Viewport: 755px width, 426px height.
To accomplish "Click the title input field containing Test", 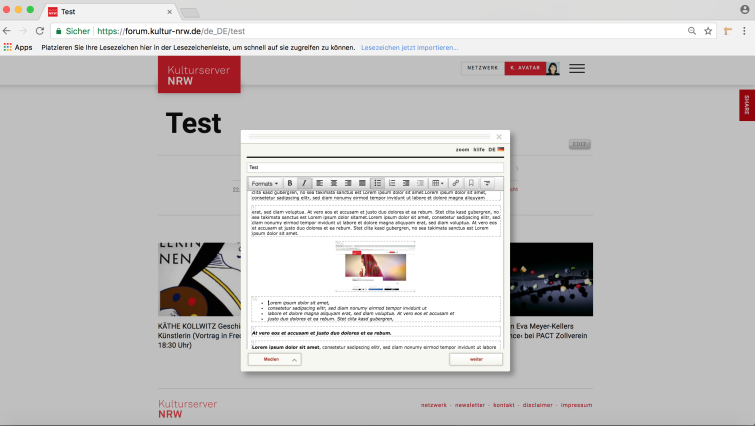I will (x=375, y=167).
